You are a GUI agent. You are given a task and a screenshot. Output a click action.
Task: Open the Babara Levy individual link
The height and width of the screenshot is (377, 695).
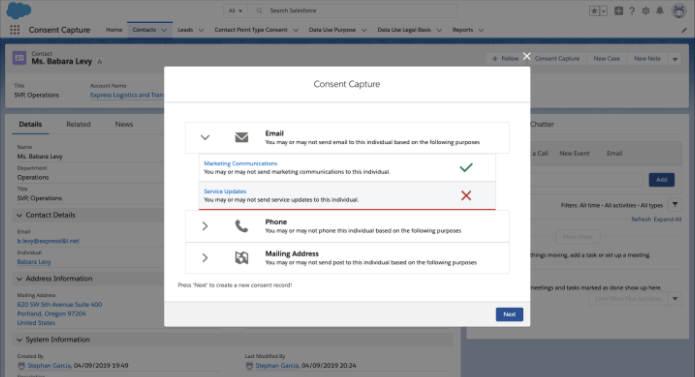34,262
